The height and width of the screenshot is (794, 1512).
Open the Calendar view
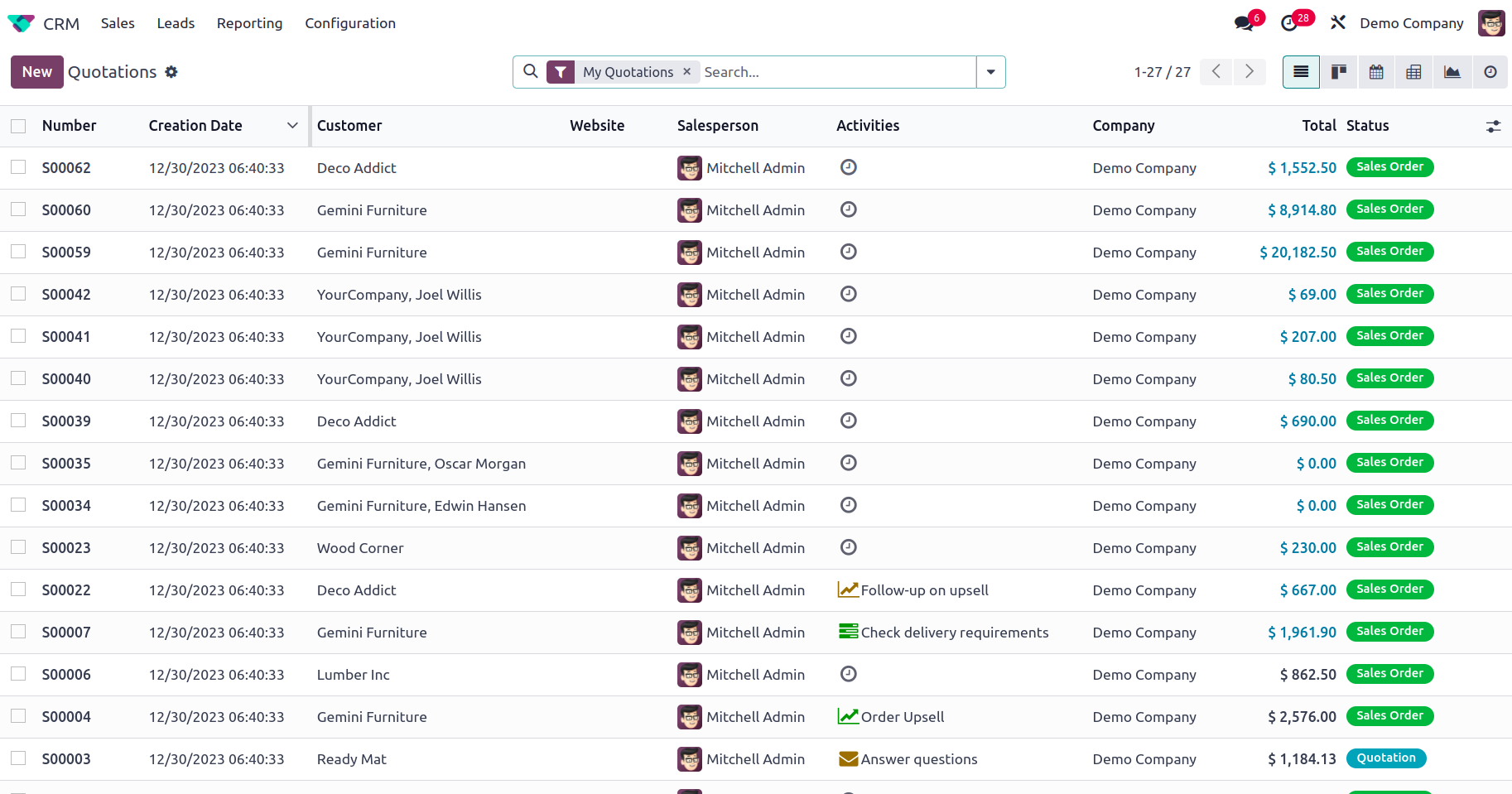(x=1375, y=72)
